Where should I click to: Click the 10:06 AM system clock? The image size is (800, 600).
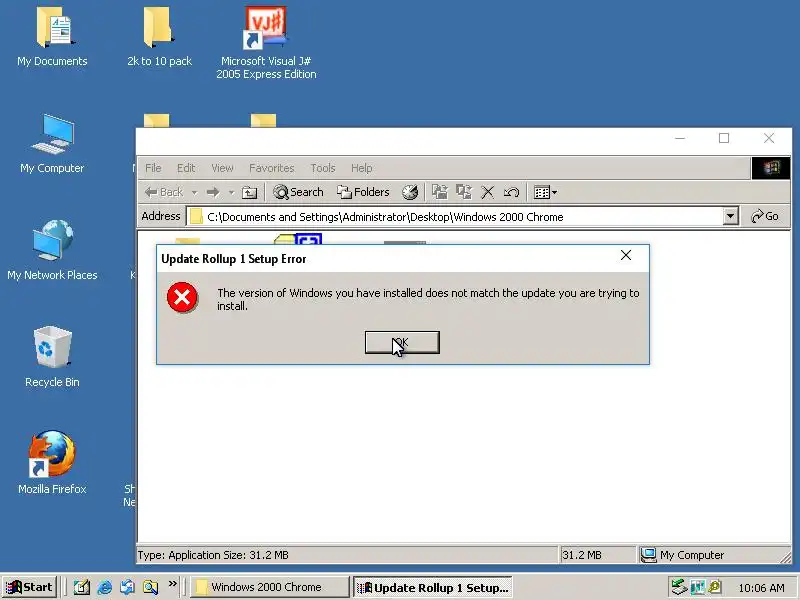(761, 588)
